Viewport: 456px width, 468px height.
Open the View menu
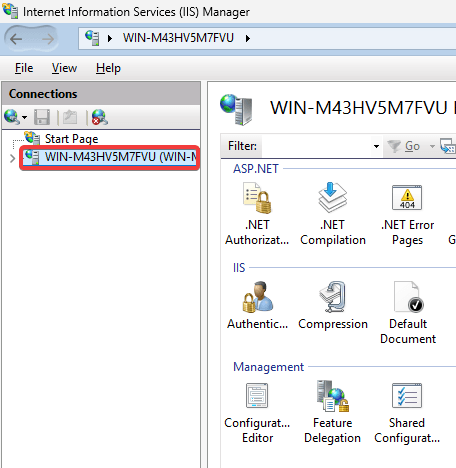coord(64,68)
